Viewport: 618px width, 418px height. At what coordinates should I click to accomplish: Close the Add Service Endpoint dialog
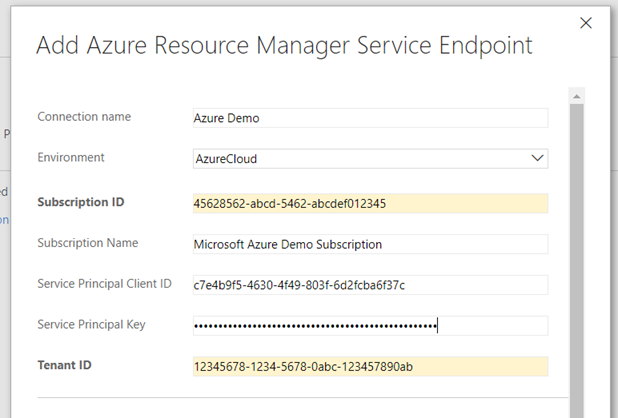(586, 22)
